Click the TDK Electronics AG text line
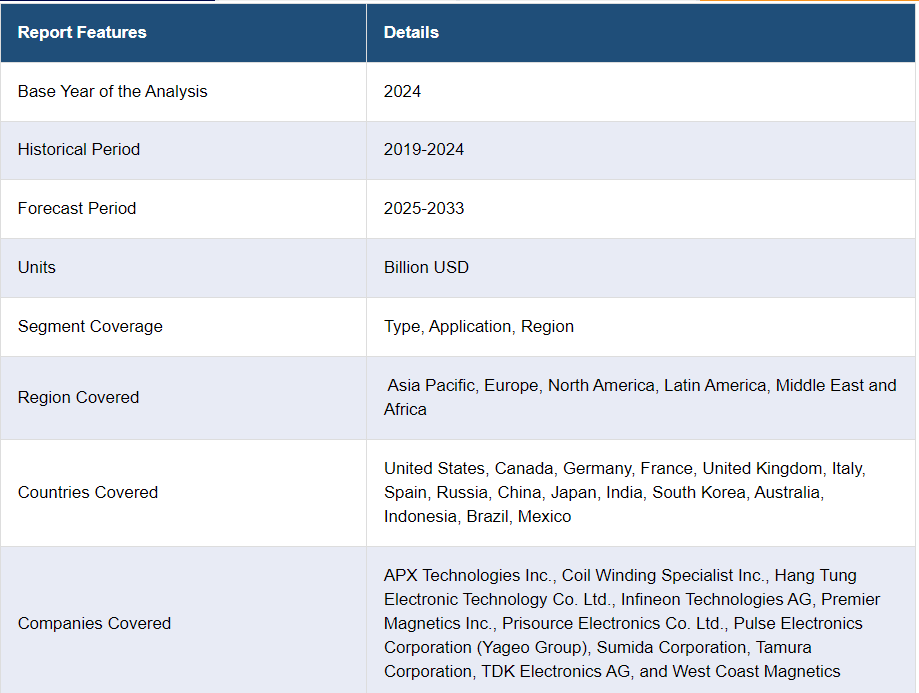Viewport: 919px width, 693px height. coord(612,671)
